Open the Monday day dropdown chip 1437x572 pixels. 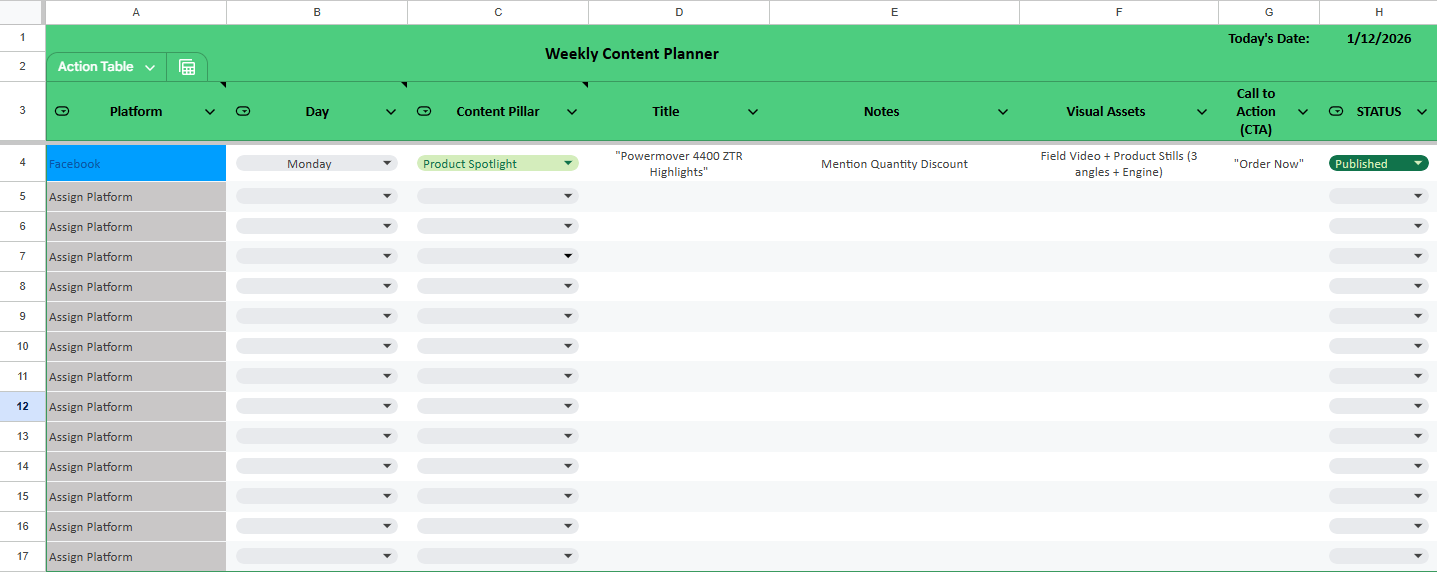(317, 163)
